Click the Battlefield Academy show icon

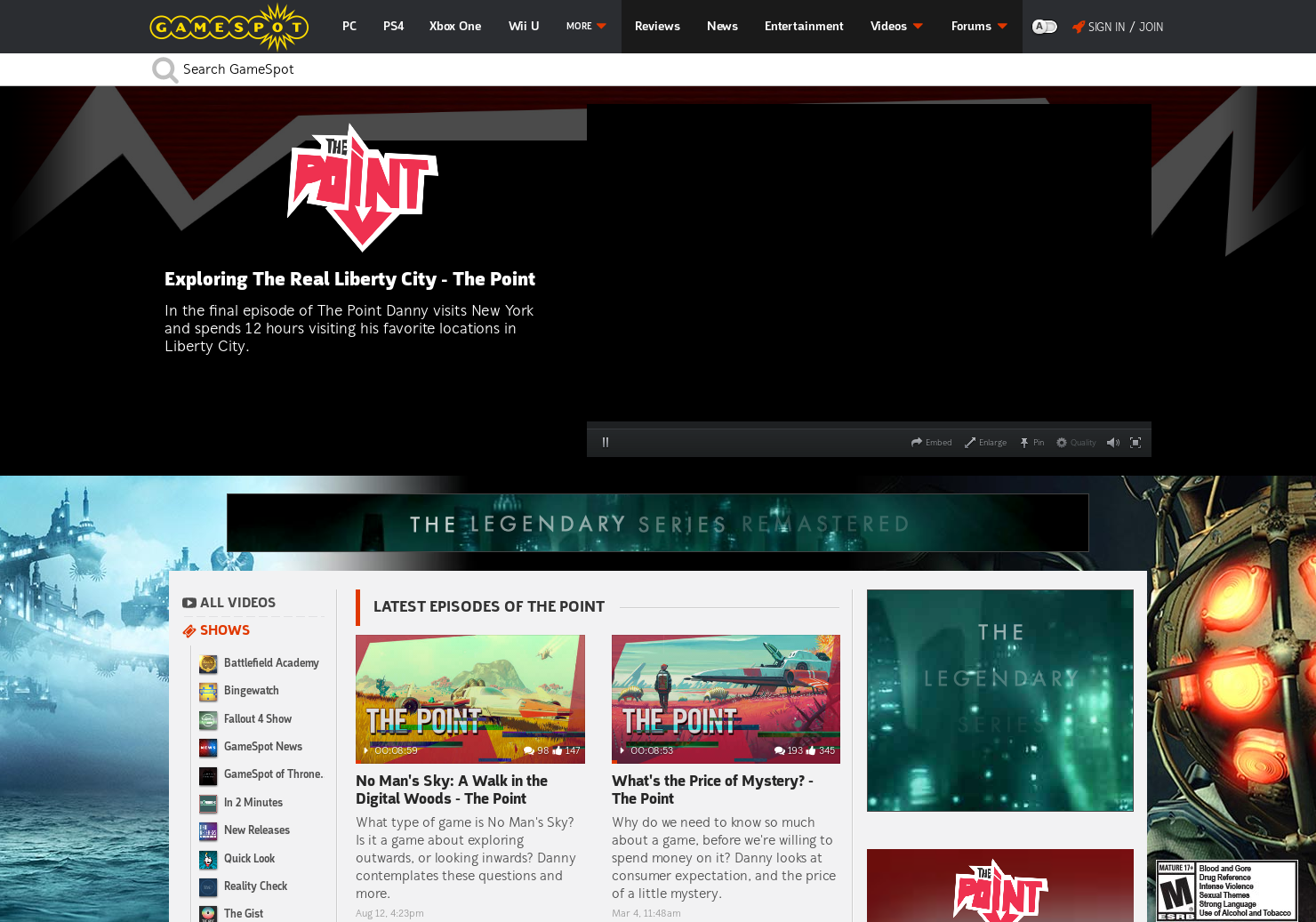[x=208, y=664]
